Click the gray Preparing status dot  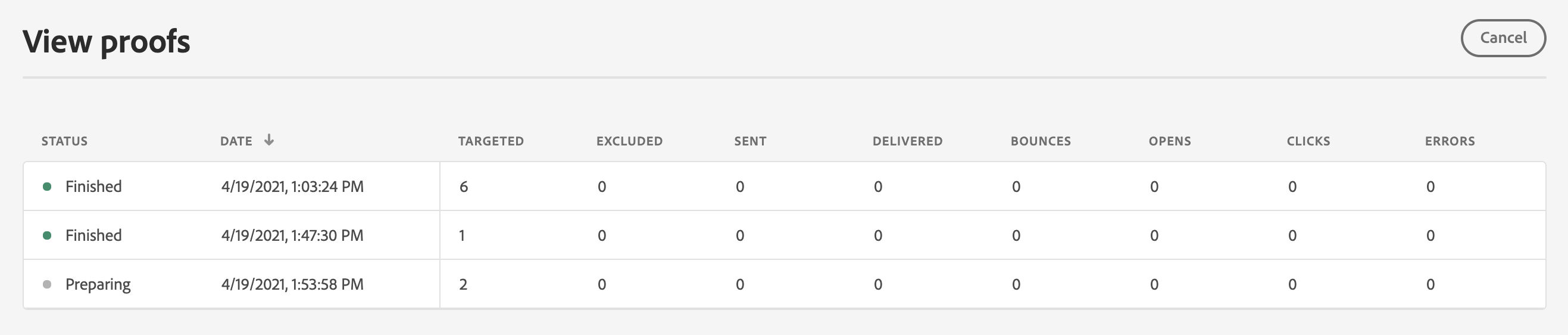pyautogui.click(x=47, y=284)
